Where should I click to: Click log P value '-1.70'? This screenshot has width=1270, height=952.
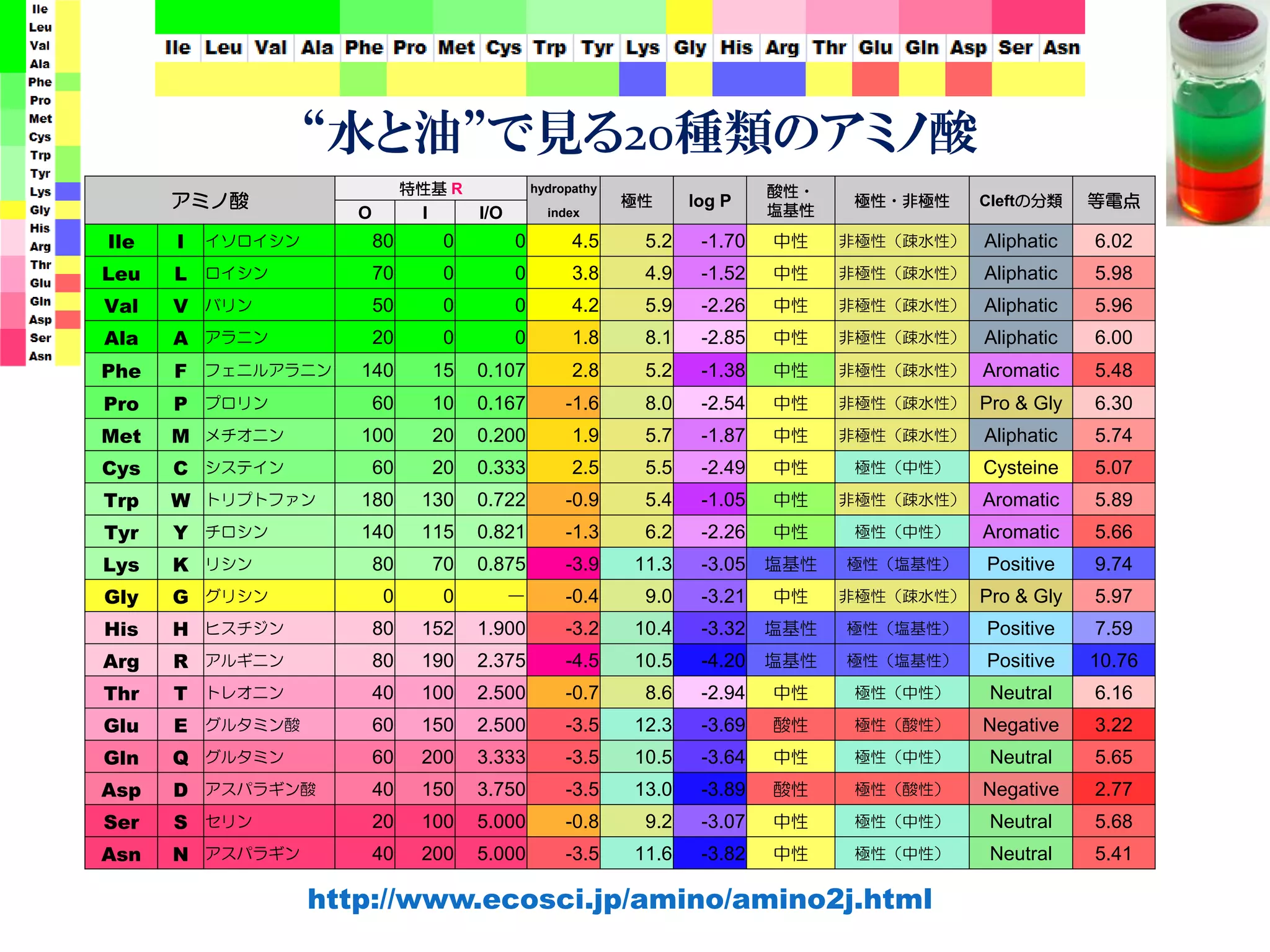[710, 240]
